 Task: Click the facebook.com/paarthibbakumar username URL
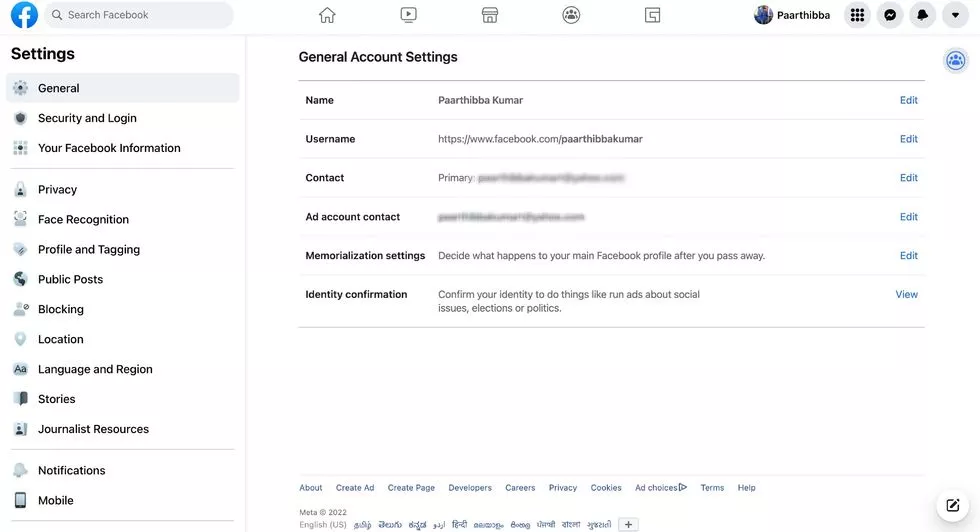[540, 139]
